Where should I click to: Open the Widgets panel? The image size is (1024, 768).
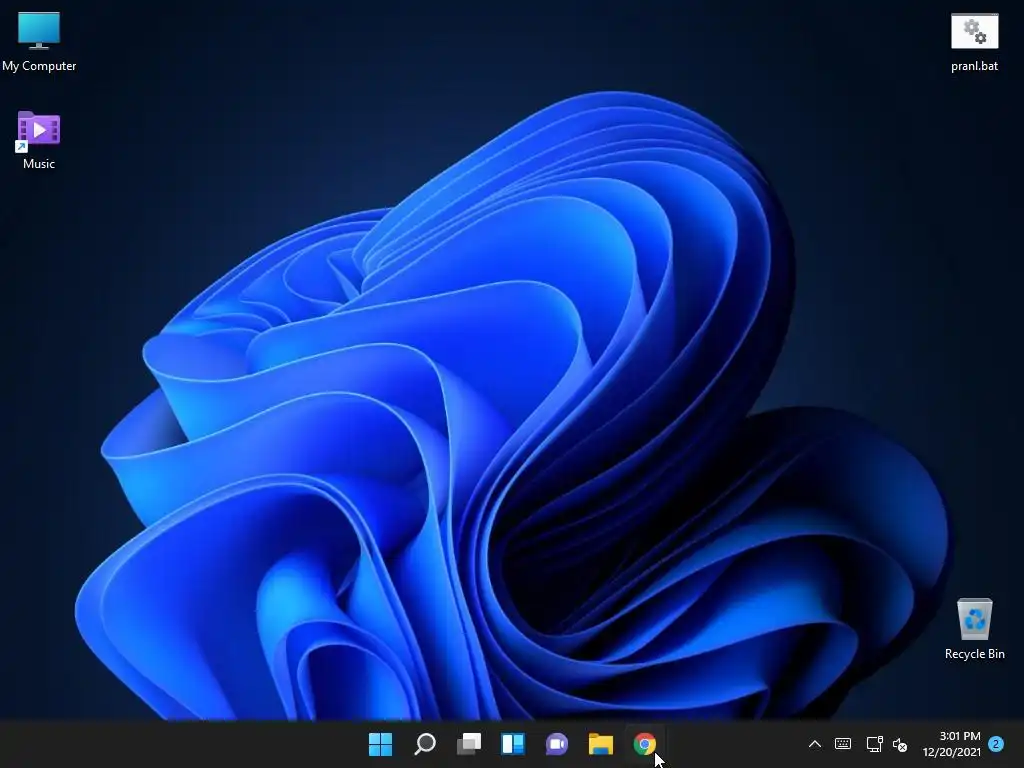click(x=513, y=744)
